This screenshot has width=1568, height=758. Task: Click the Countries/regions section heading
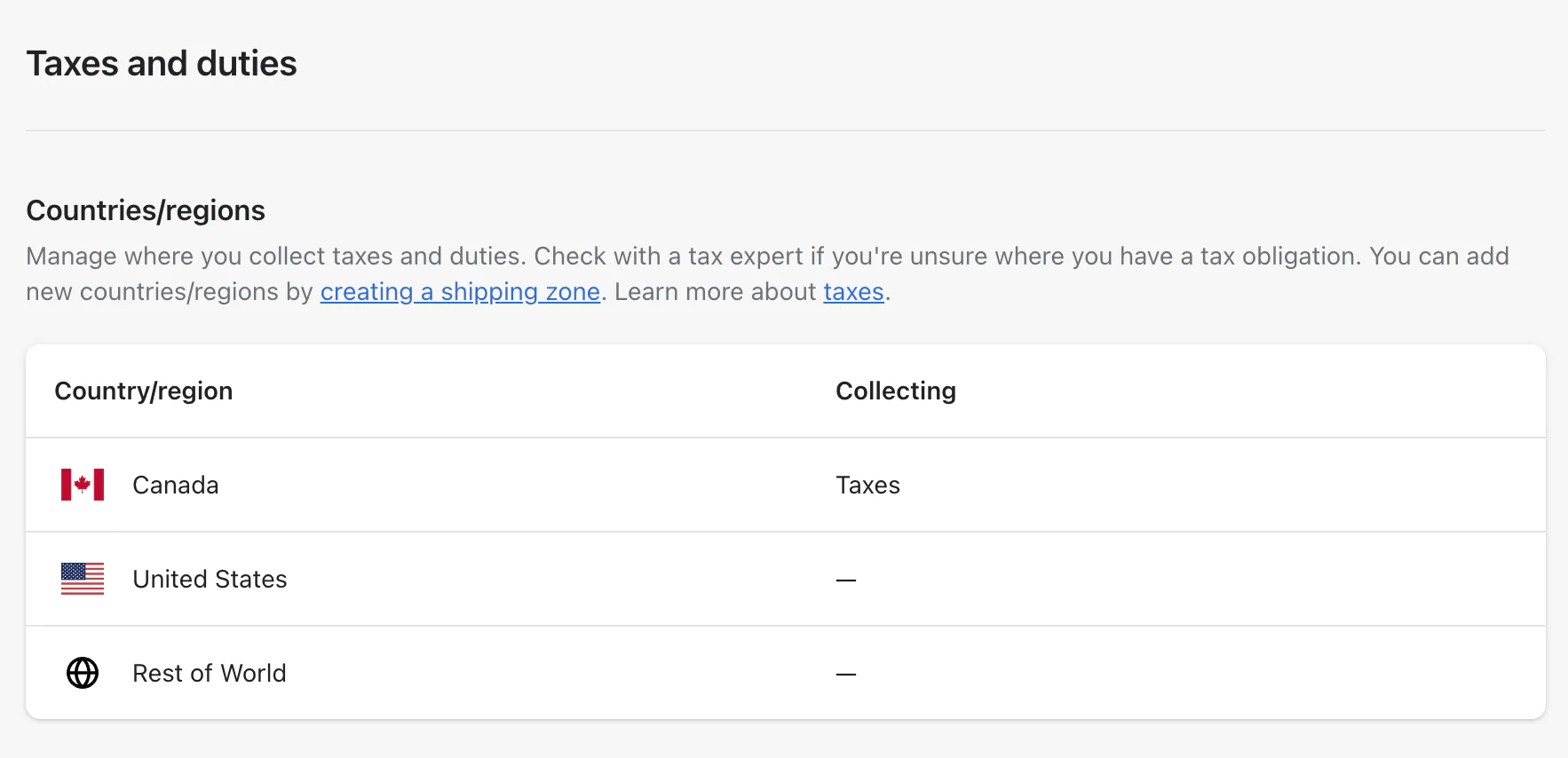click(x=146, y=210)
